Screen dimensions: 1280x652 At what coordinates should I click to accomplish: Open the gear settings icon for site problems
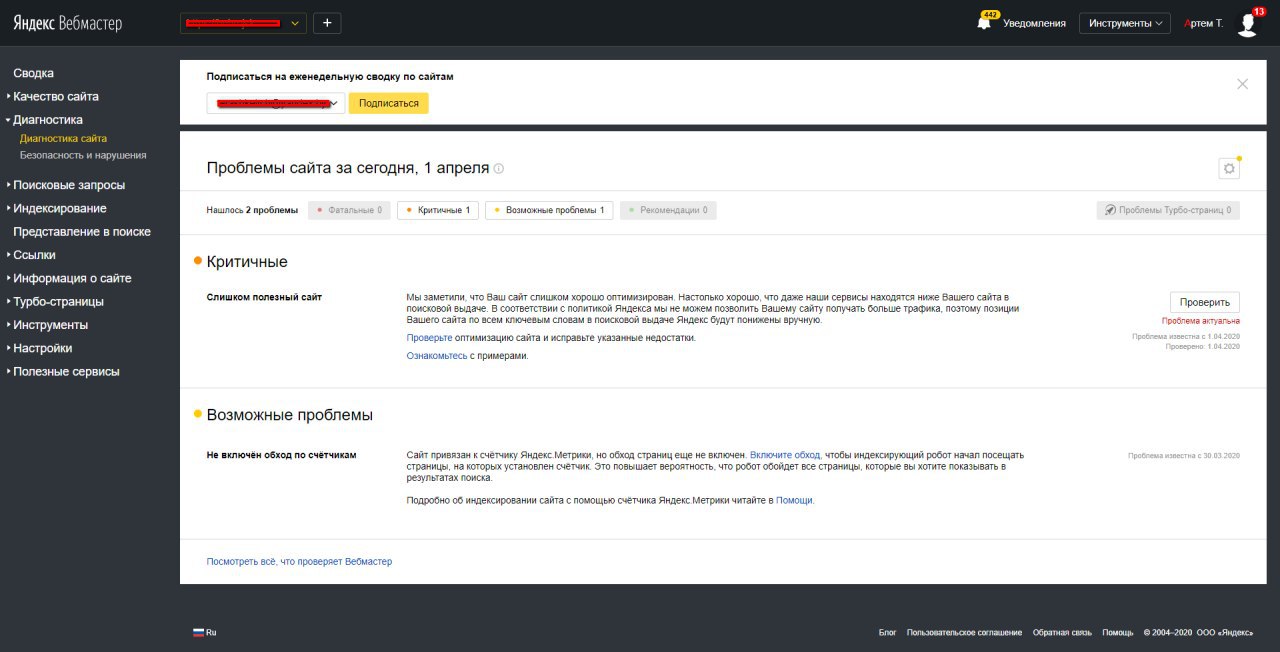[1230, 169]
